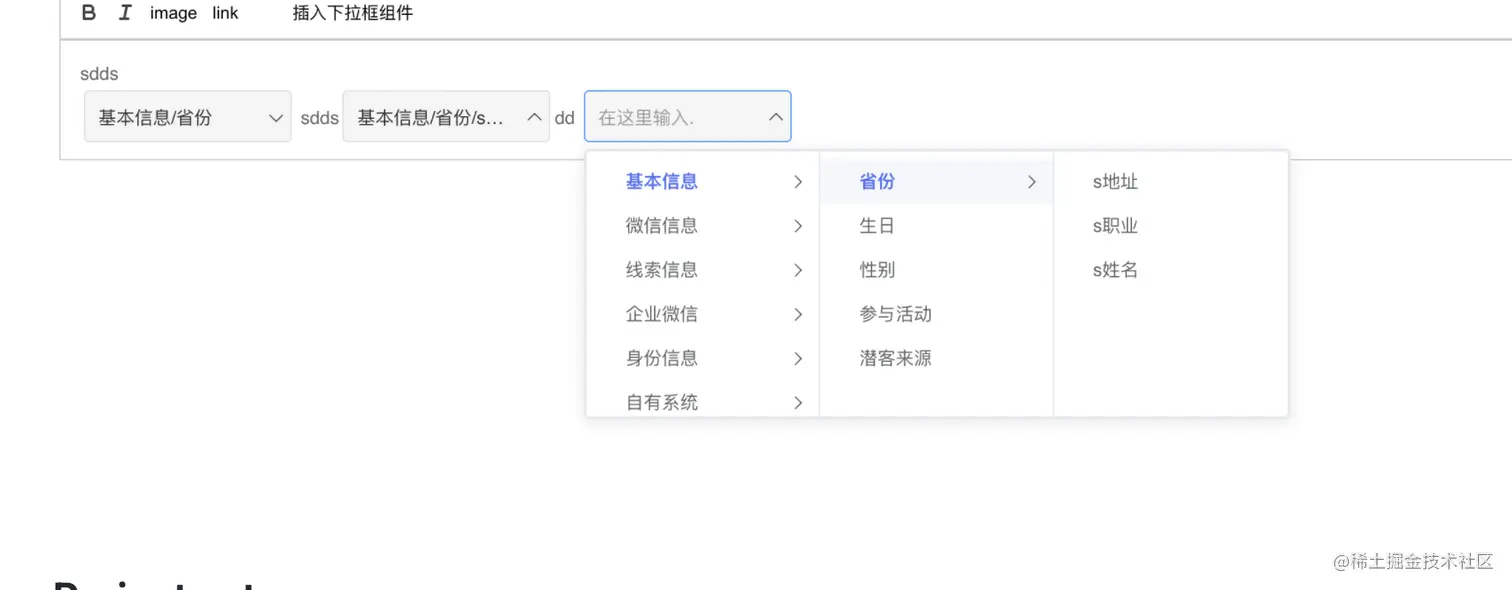Expand the 企业微信 submenu arrow
The height and width of the screenshot is (590, 1512).
(x=798, y=314)
